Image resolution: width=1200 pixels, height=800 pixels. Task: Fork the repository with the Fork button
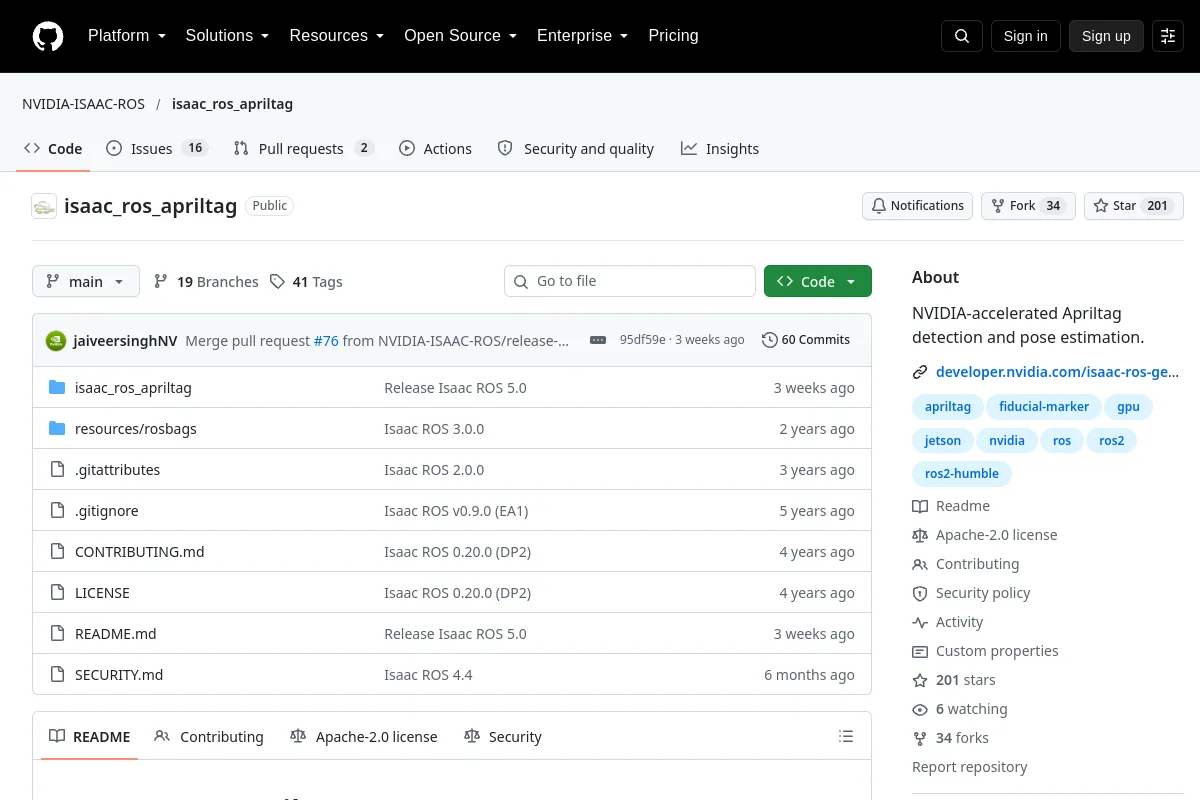[x=1028, y=206]
